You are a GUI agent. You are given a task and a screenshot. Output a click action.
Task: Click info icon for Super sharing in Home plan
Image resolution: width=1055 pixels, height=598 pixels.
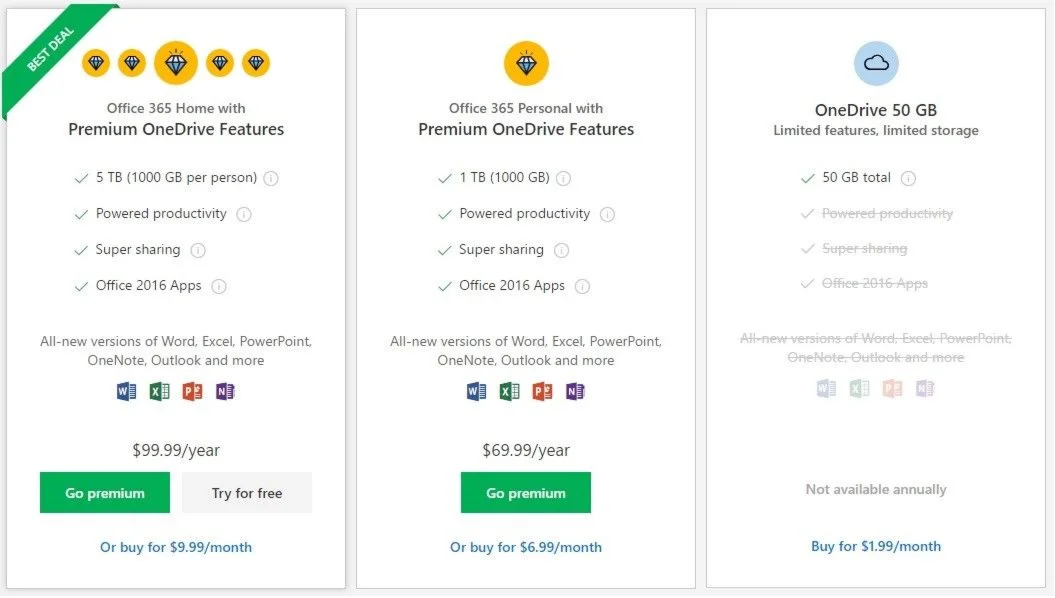(198, 250)
